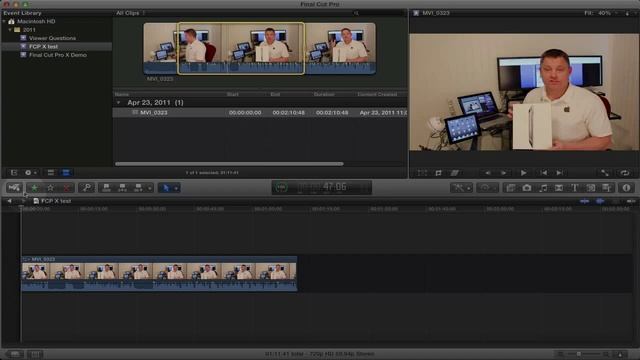Click the background tasks progress dial

pyautogui.click(x=281, y=187)
